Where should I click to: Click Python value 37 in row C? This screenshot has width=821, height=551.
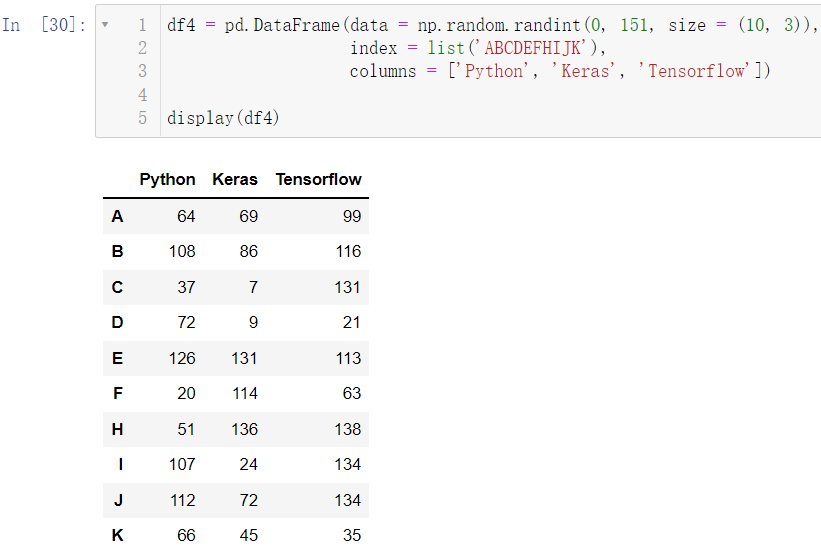tap(186, 287)
